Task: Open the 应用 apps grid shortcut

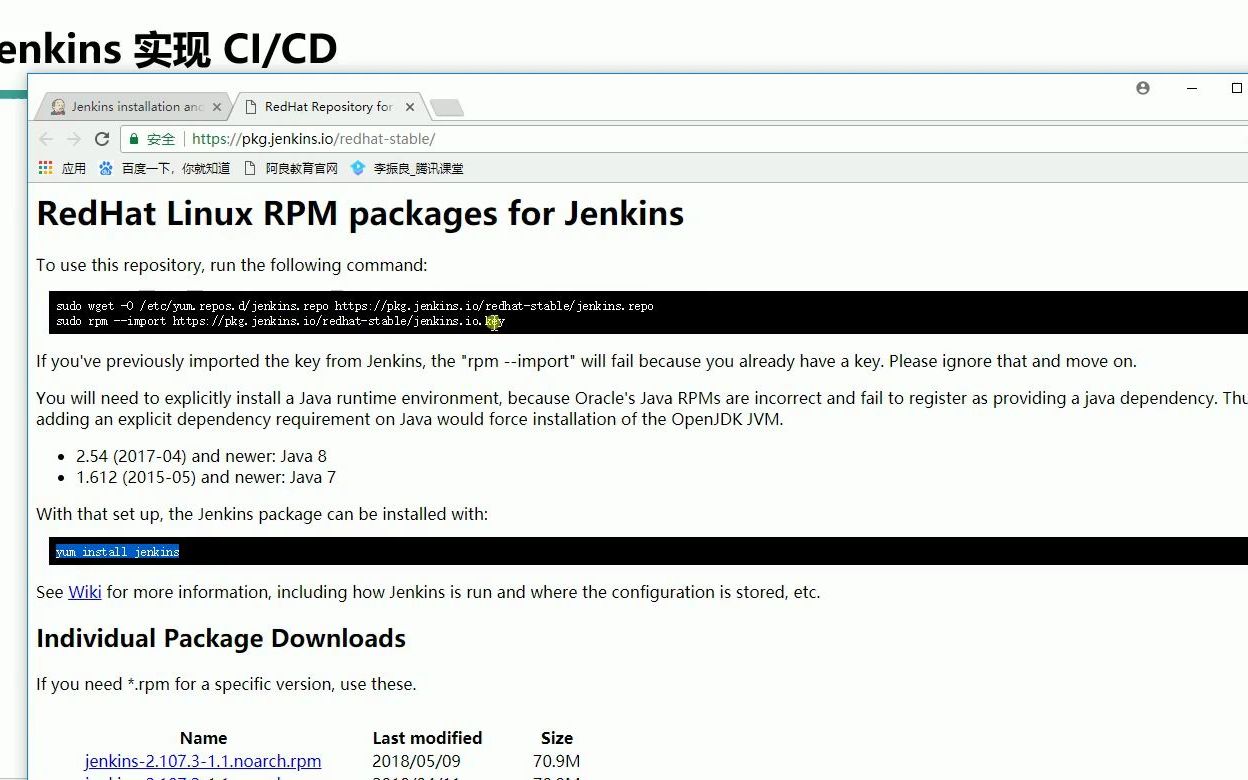Action: click(45, 168)
